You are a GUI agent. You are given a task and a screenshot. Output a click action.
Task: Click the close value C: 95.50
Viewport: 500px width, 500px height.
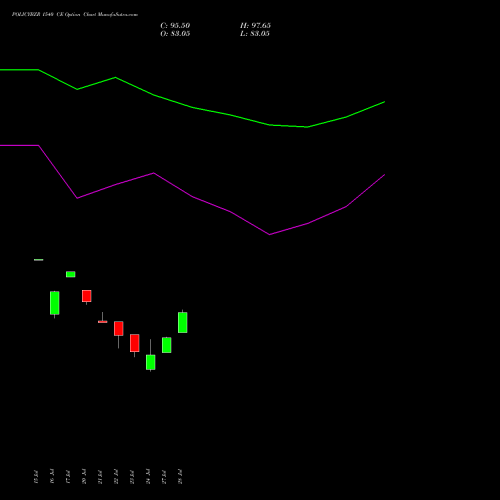(175, 26)
